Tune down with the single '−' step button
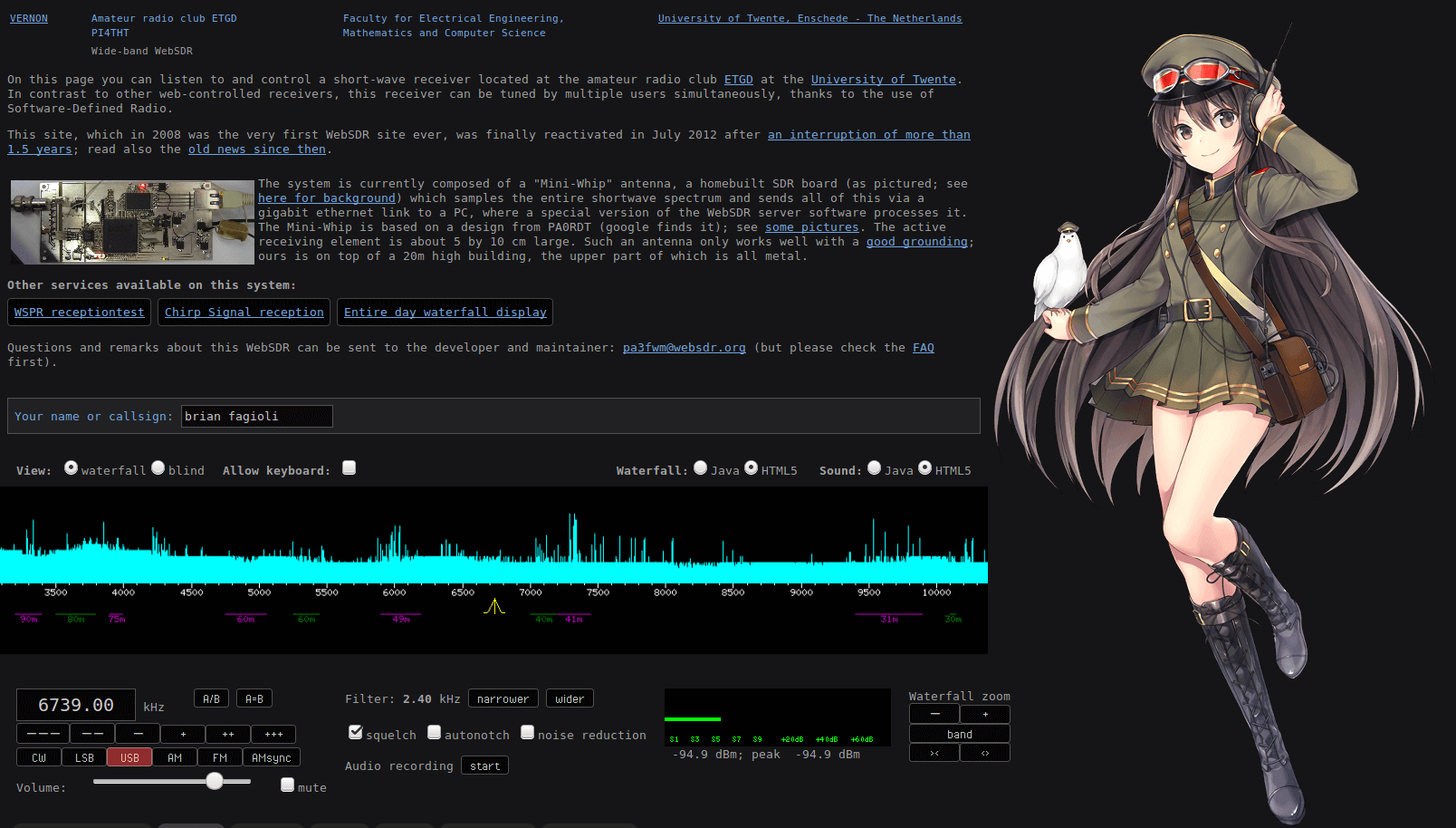This screenshot has height=828, width=1456. pyautogui.click(x=138, y=734)
